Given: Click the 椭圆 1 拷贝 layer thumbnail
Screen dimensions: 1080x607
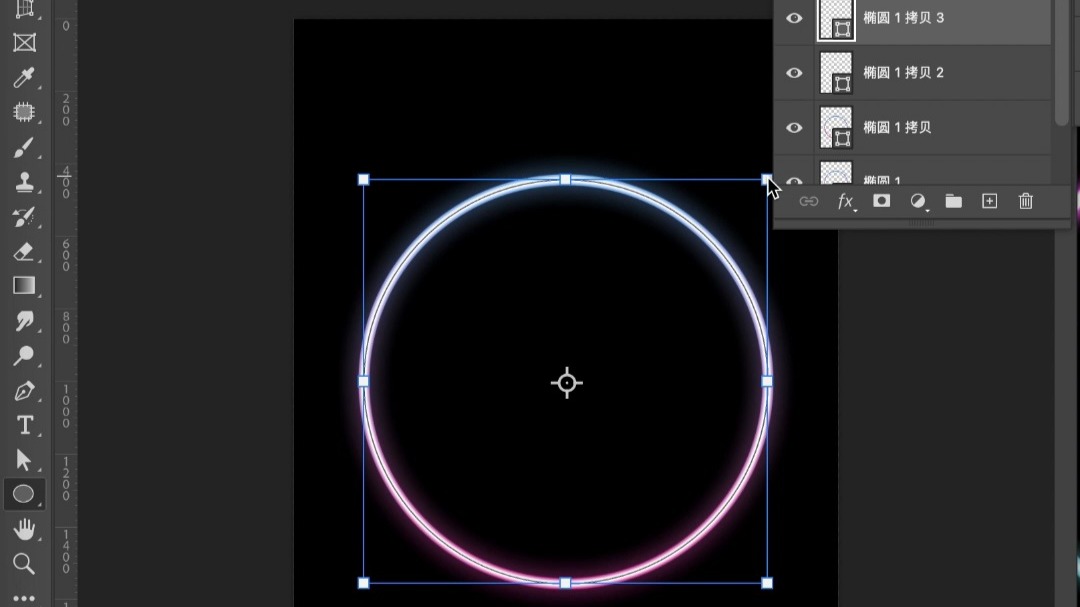Looking at the screenshot, I should [x=836, y=127].
